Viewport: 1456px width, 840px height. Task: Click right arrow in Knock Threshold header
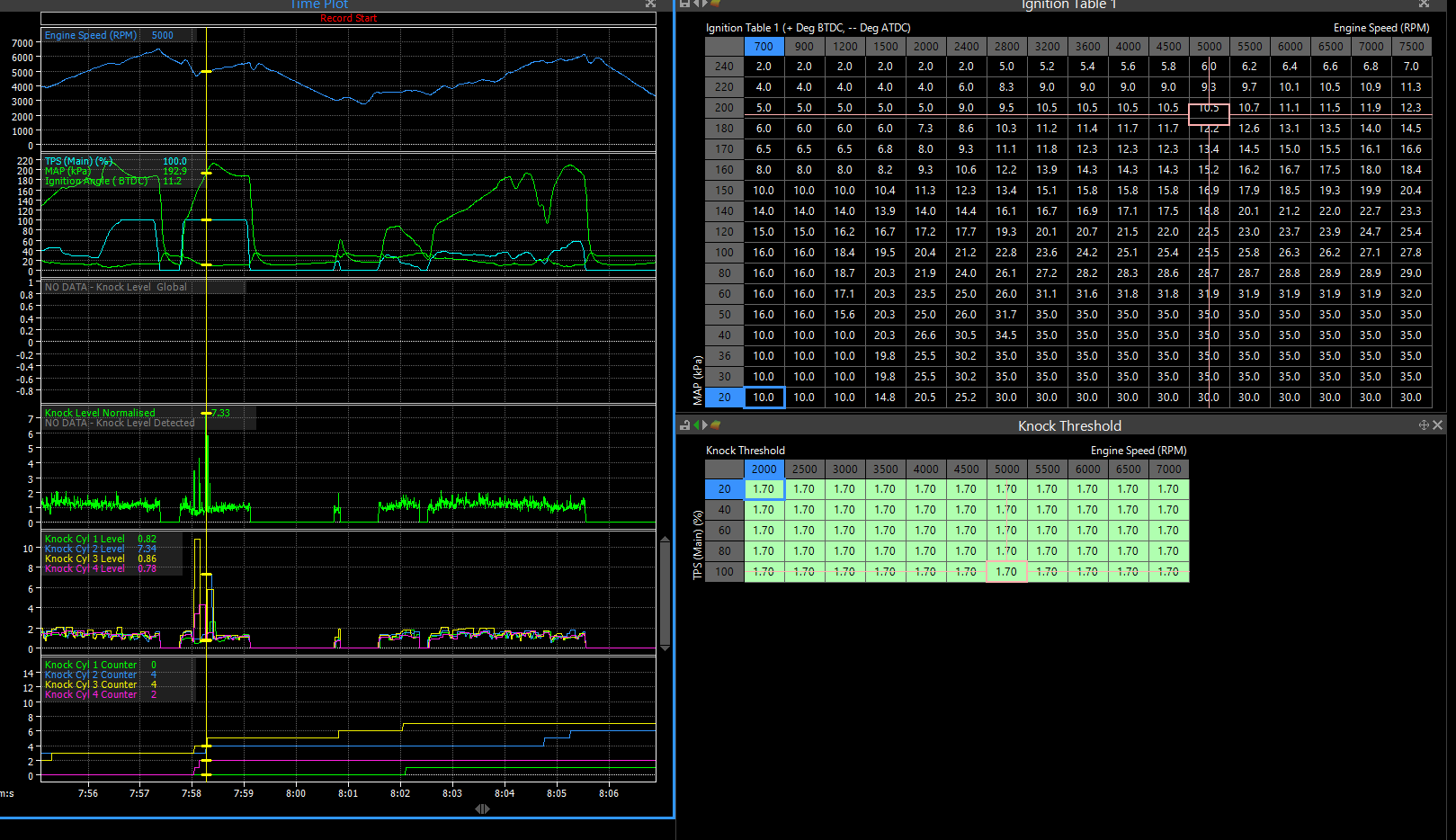pyautogui.click(x=705, y=425)
